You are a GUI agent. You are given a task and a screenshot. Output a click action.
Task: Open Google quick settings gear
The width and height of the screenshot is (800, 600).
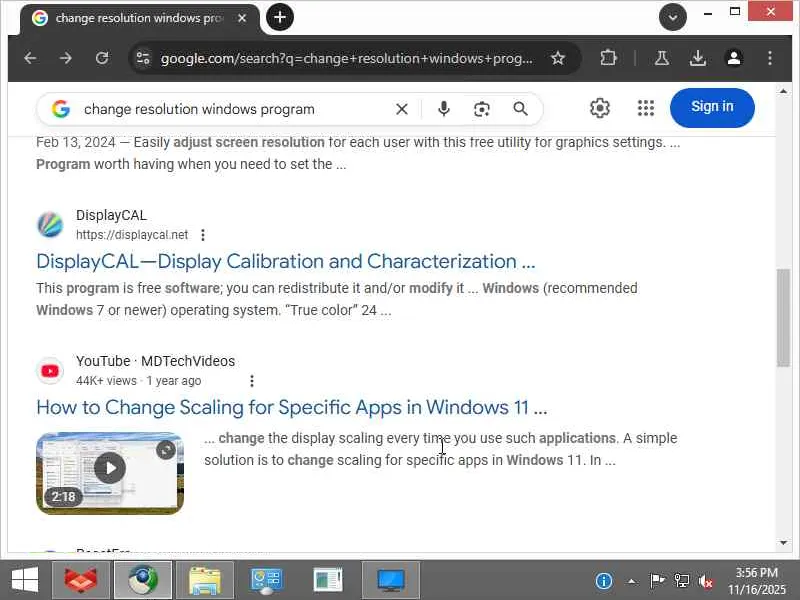(600, 108)
